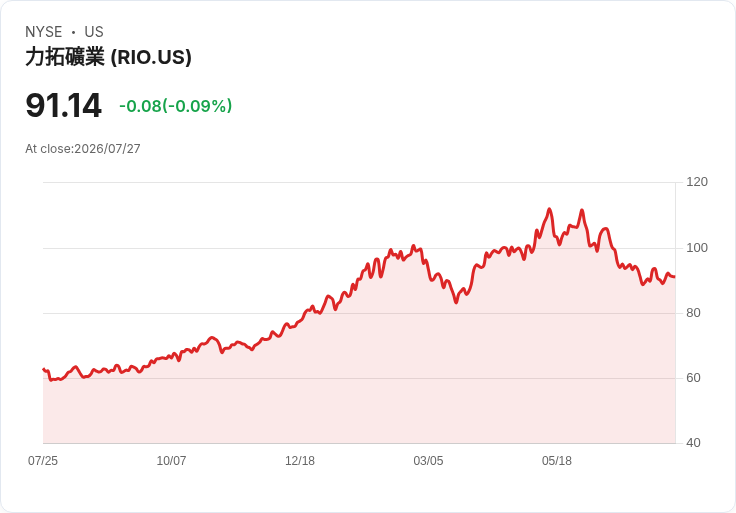Click the leftmost start of the price line

click(x=44, y=369)
